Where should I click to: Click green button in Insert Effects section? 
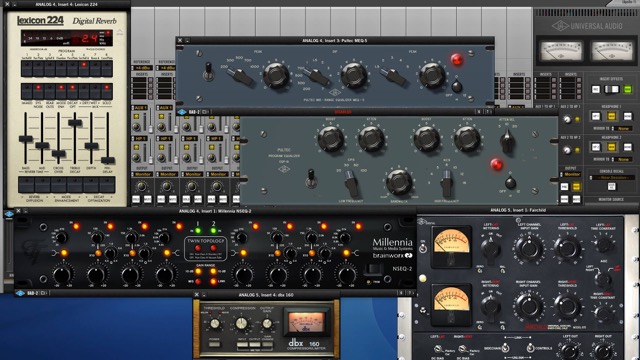point(627,89)
